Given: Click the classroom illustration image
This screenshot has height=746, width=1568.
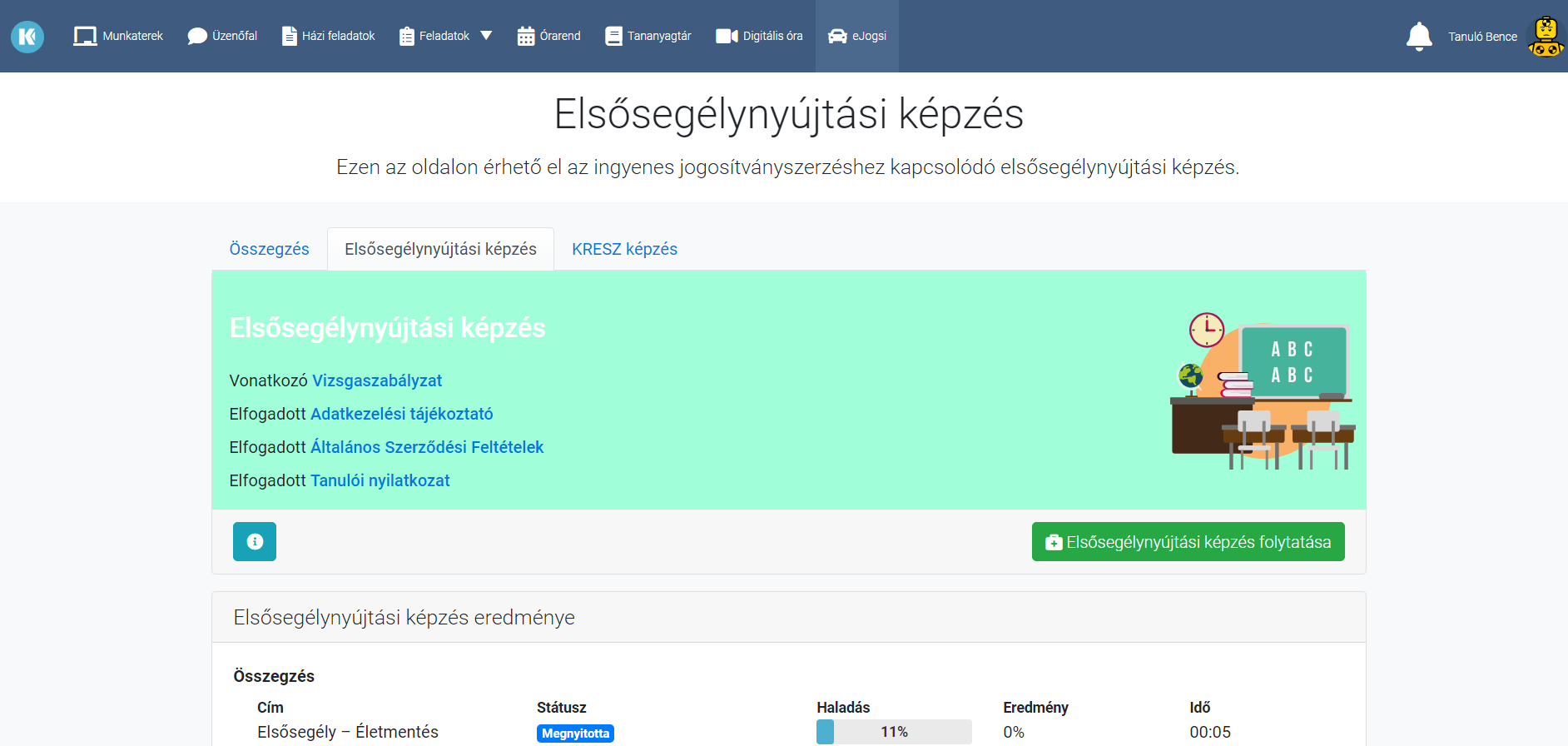Looking at the screenshot, I should [1263, 390].
